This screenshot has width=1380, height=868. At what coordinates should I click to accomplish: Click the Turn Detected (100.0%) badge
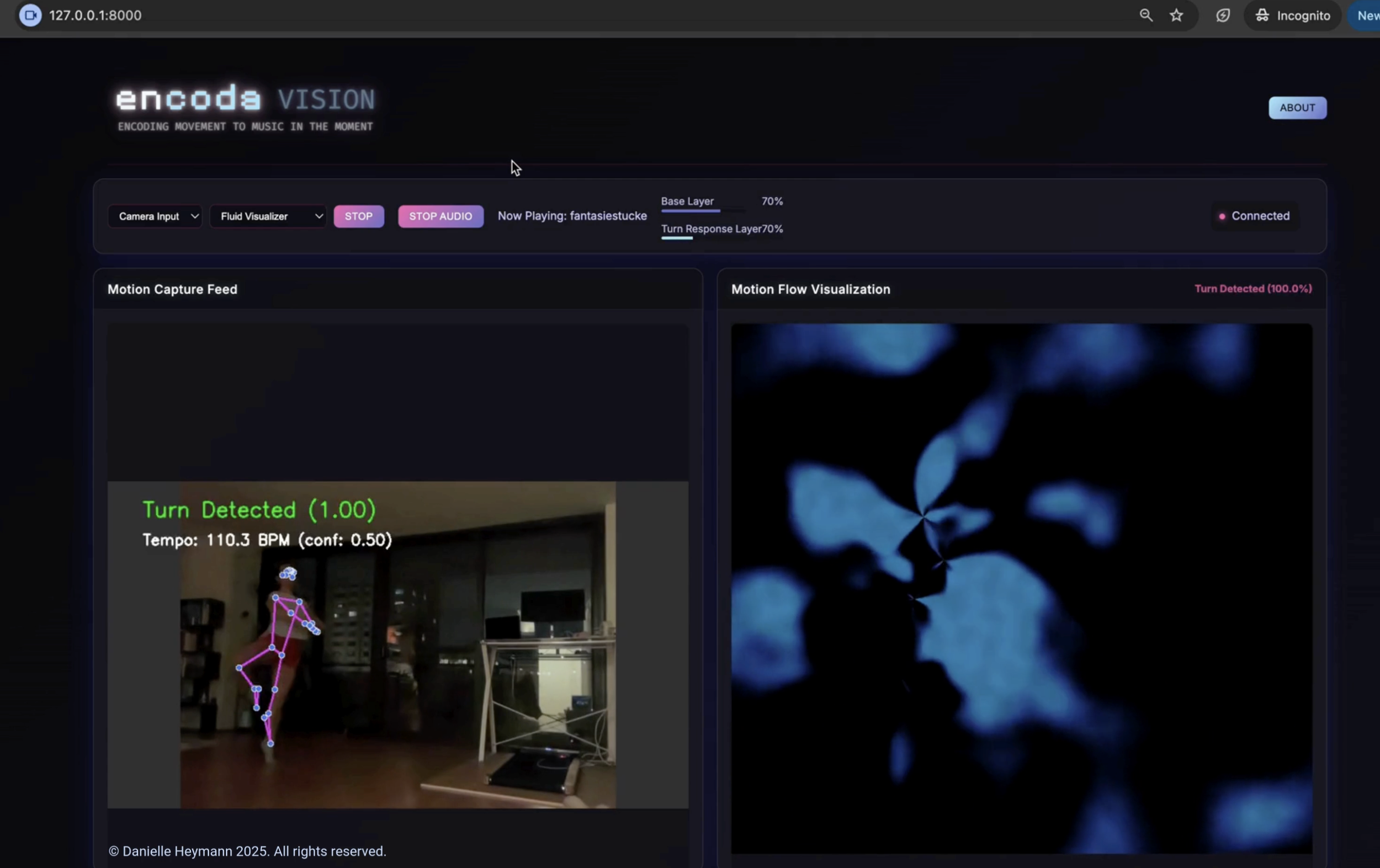(x=1253, y=288)
